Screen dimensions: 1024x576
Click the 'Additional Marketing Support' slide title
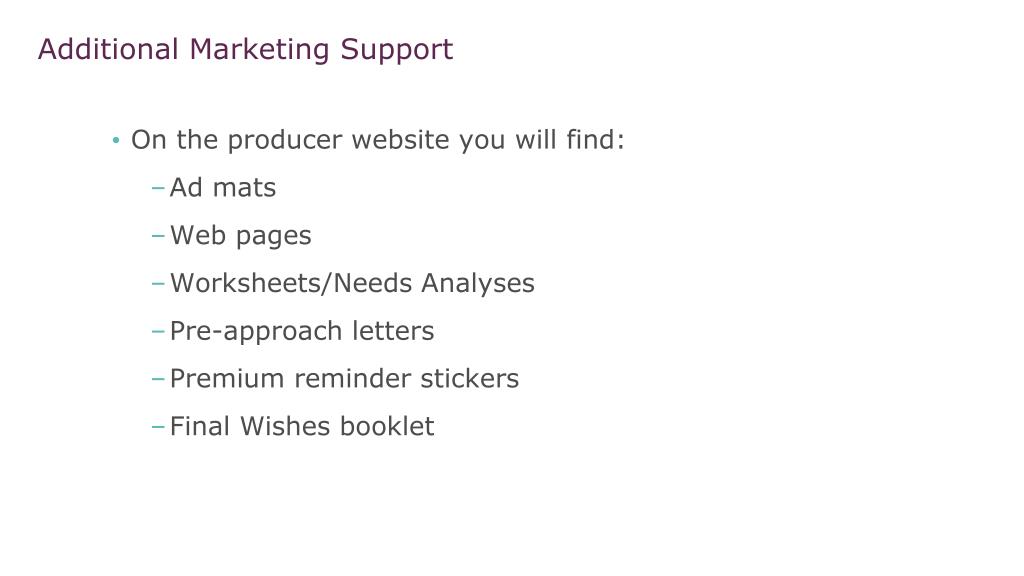pyautogui.click(x=246, y=50)
